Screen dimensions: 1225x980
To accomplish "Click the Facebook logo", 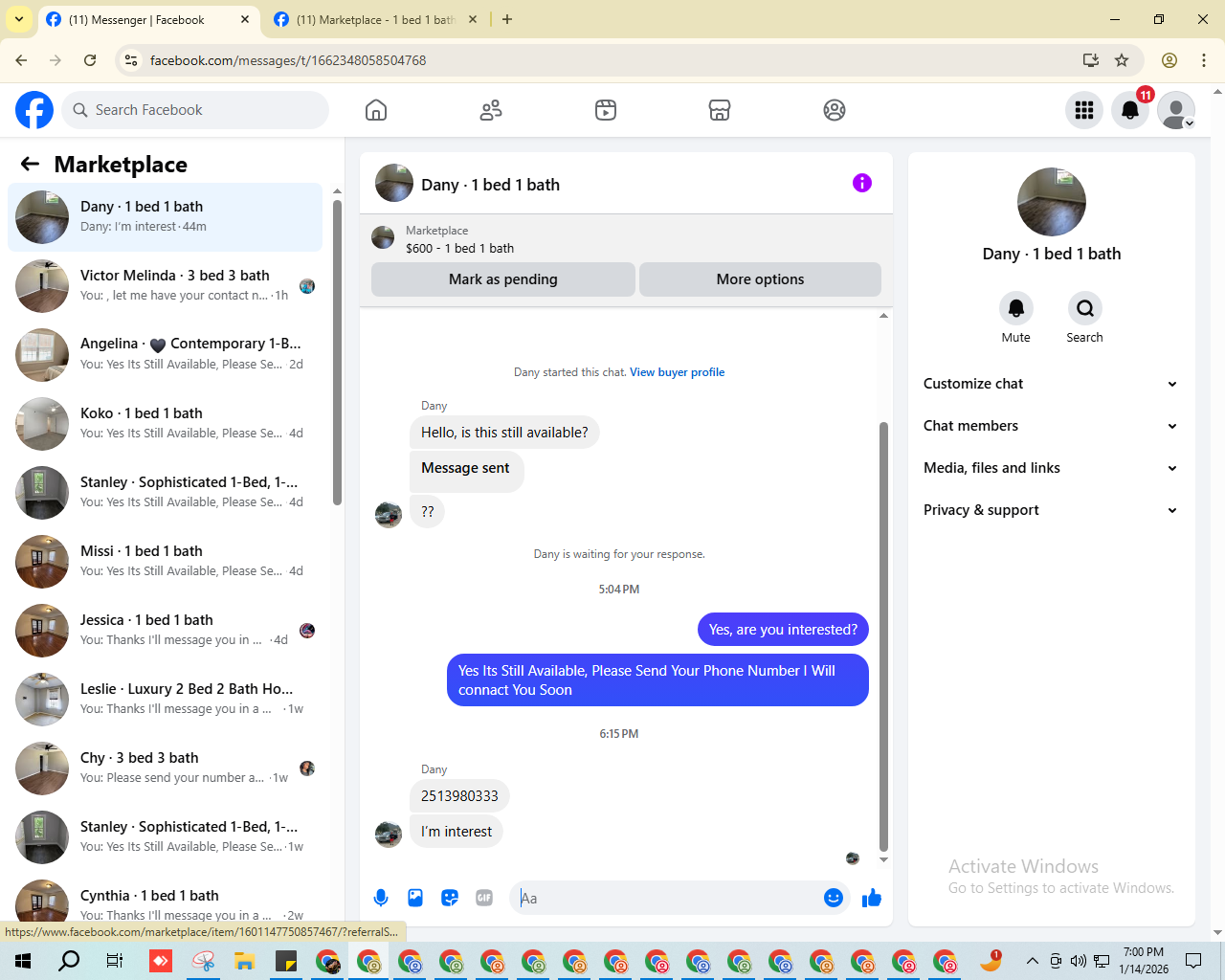I will tap(34, 110).
